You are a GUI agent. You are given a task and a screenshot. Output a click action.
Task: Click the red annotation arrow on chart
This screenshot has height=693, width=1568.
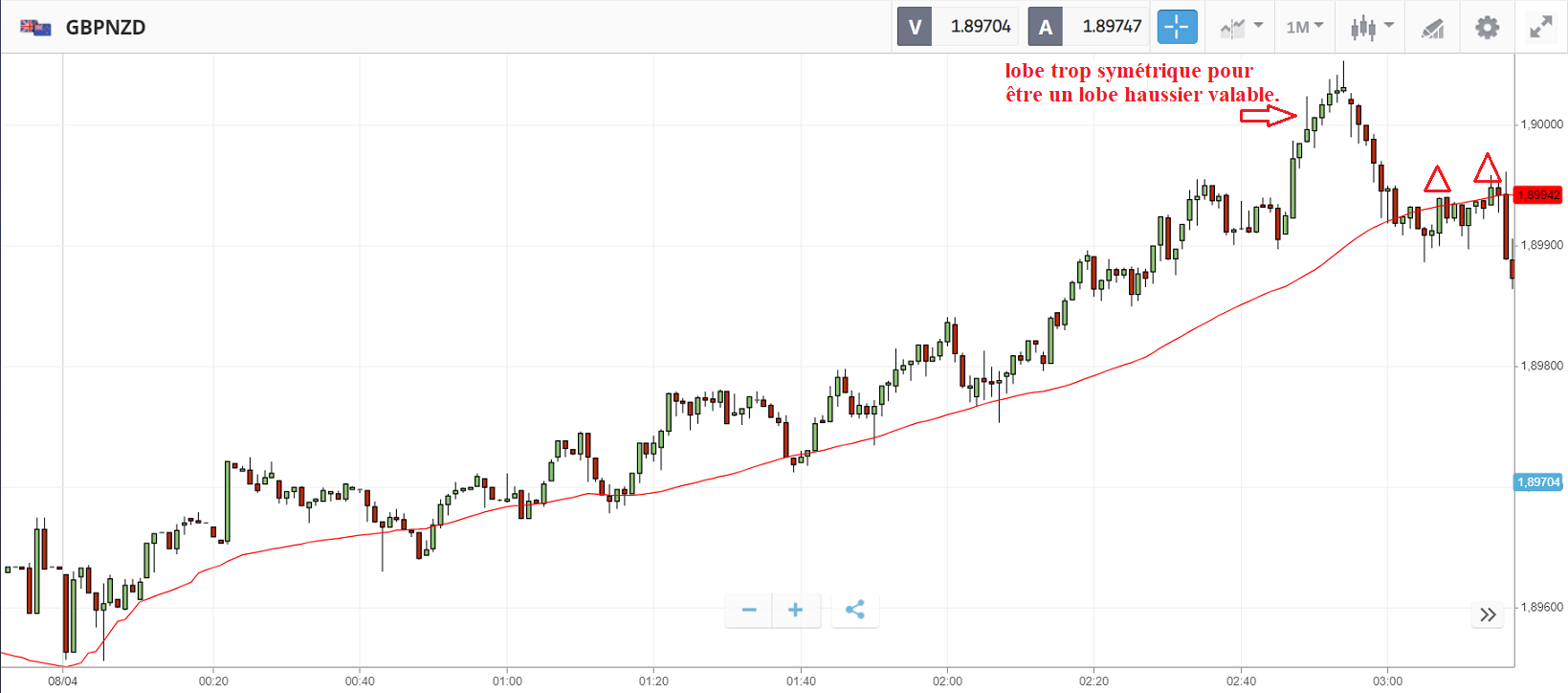pos(1268,116)
